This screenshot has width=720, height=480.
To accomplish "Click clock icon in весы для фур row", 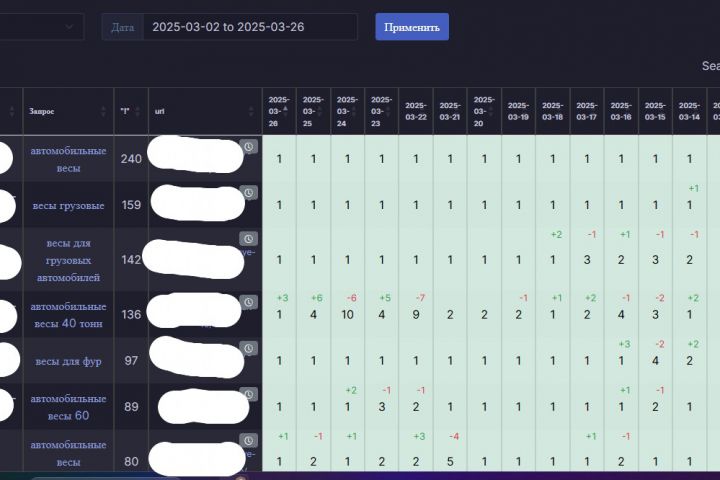I will 249,347.
